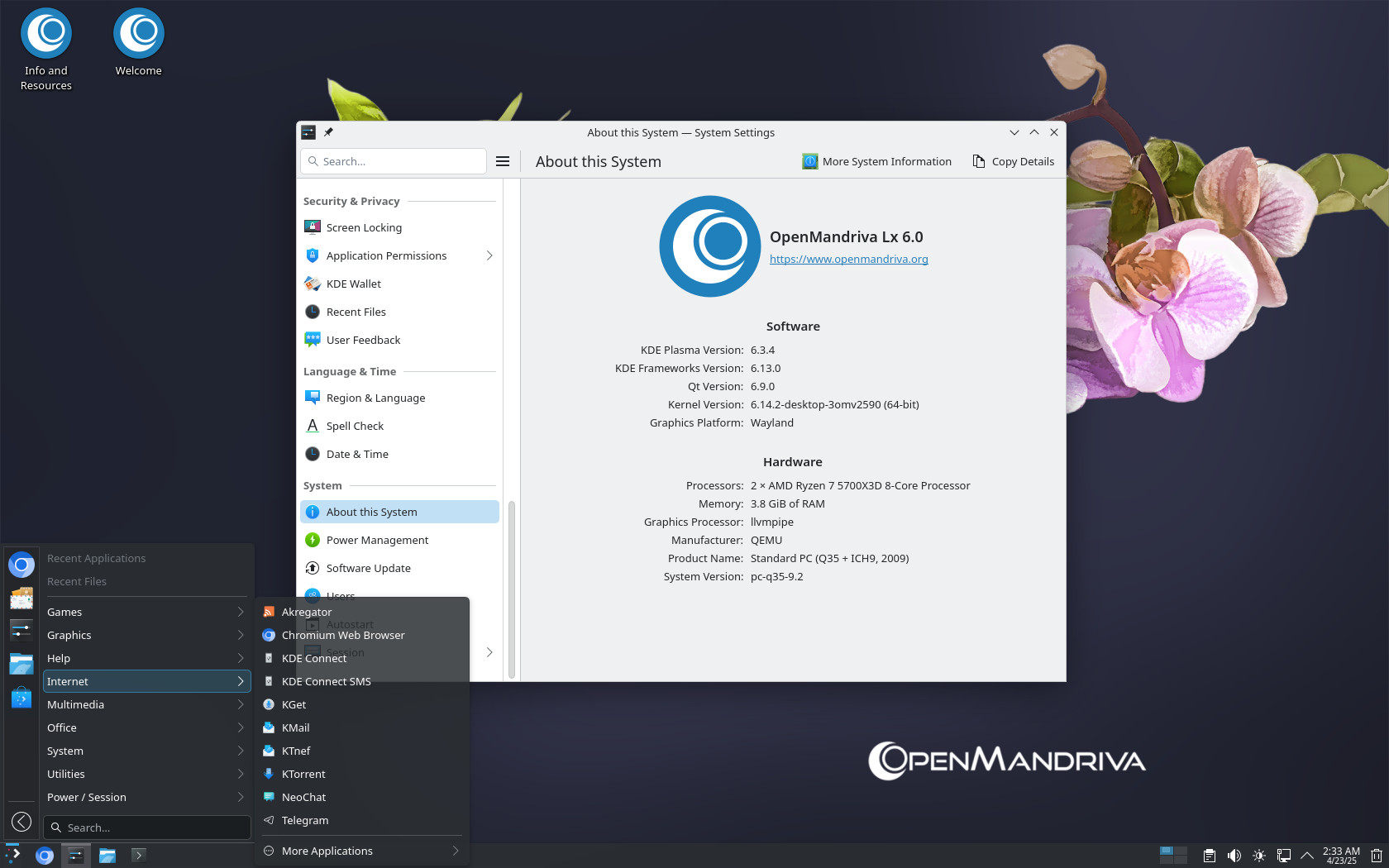Choose KDE Connect SMS entry
Screen dimensions: 1389x868
click(x=361, y=681)
